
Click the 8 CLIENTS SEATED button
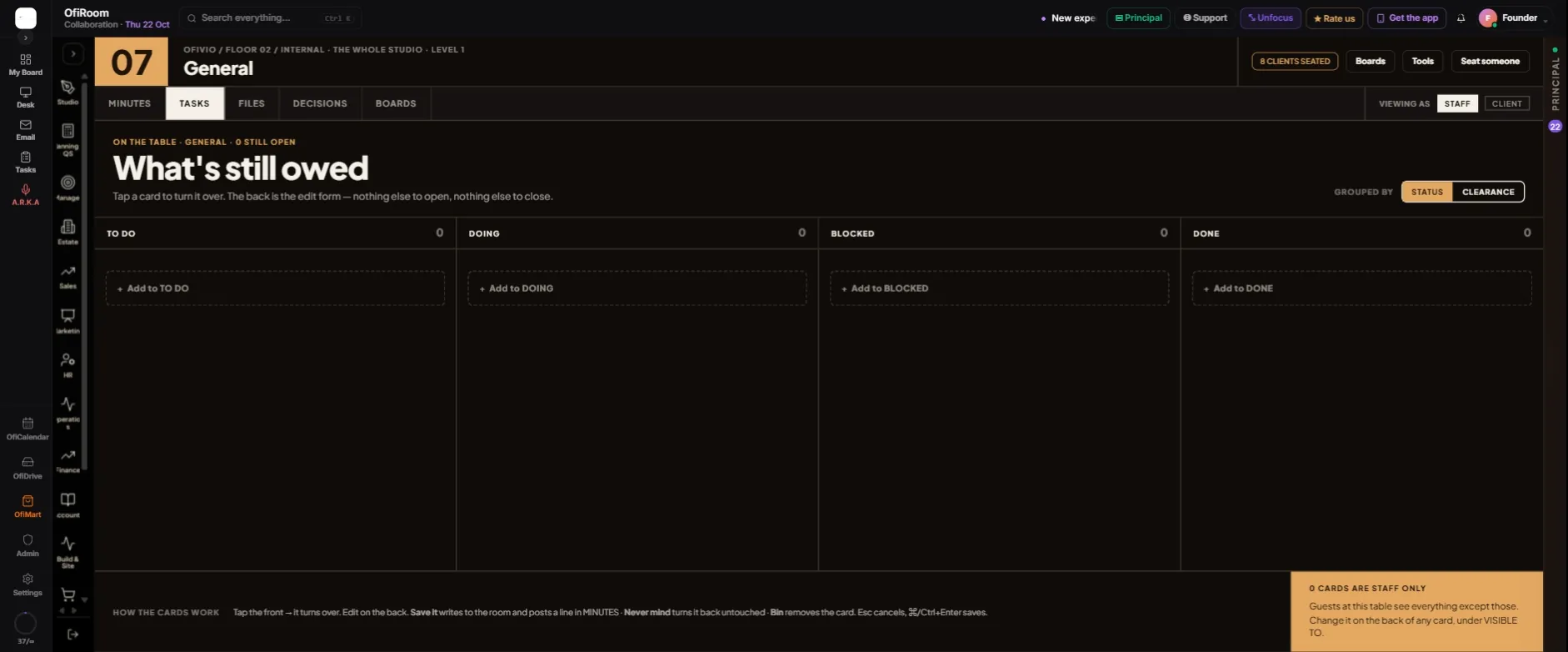pyautogui.click(x=1295, y=61)
